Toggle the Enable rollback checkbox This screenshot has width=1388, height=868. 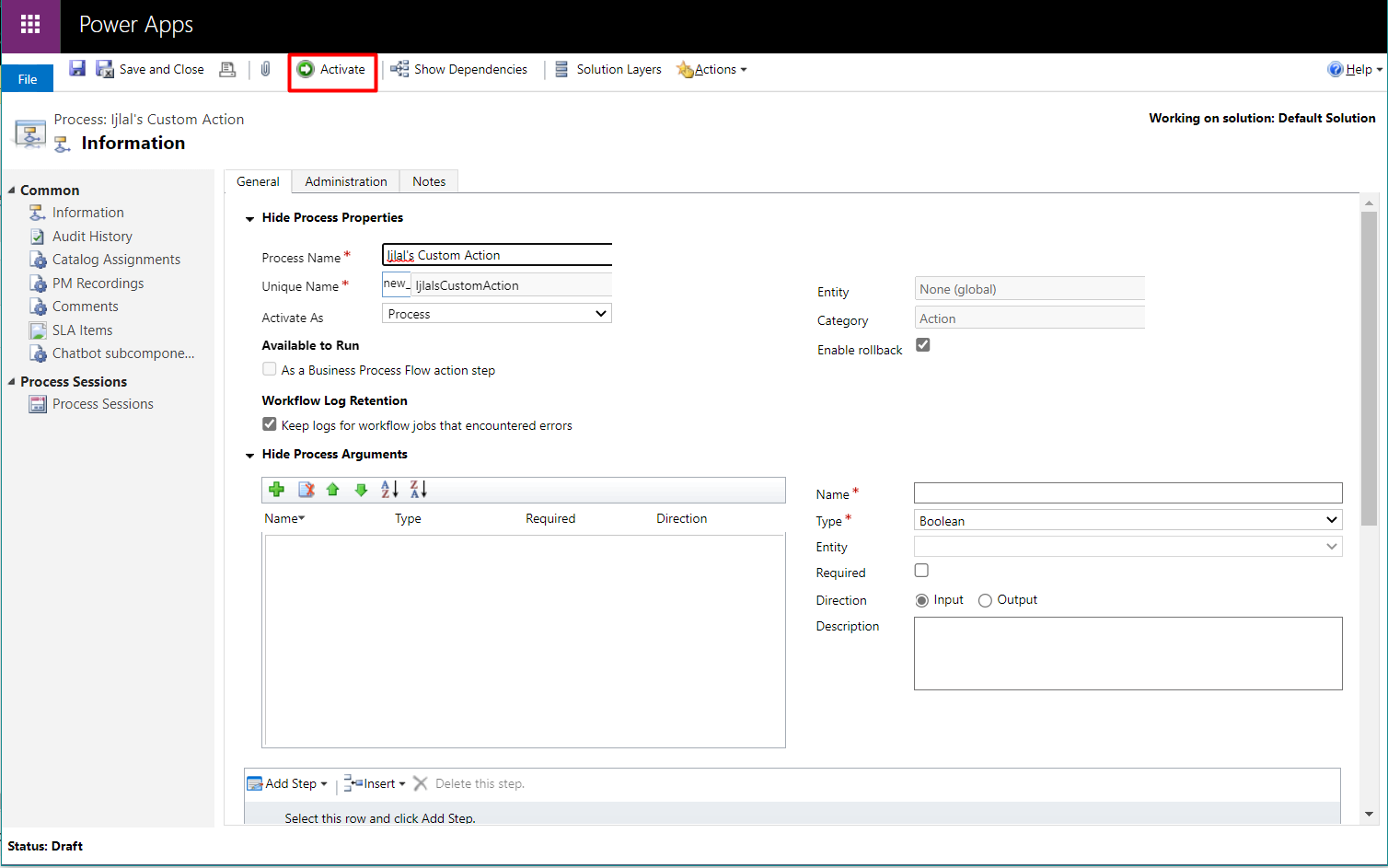click(923, 345)
